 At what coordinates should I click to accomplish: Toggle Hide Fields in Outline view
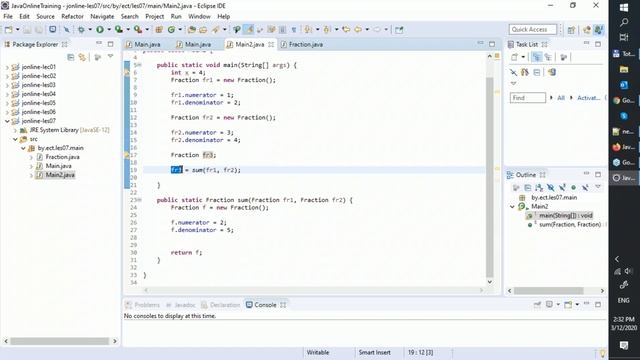pos(551,187)
